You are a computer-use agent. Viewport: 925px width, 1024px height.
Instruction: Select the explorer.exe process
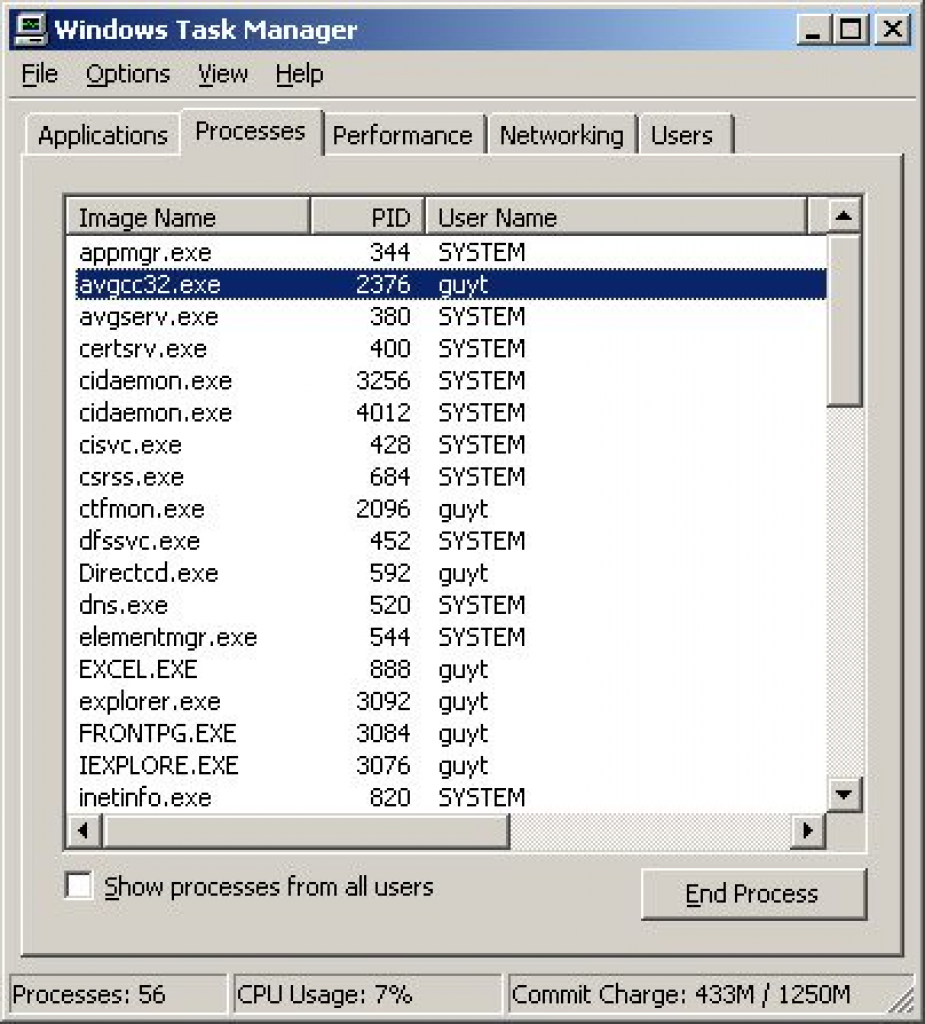tap(447, 701)
